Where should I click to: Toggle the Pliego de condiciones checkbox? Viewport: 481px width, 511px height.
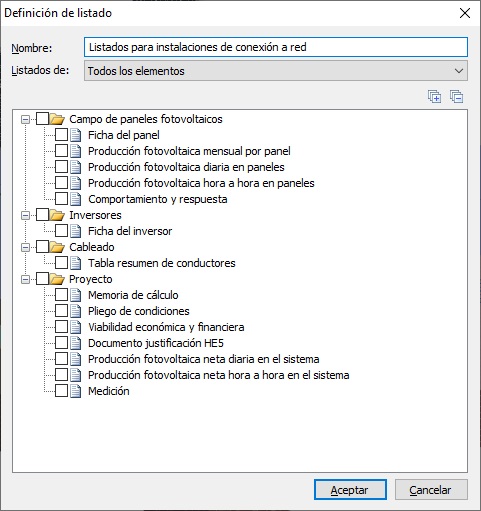pos(61,311)
